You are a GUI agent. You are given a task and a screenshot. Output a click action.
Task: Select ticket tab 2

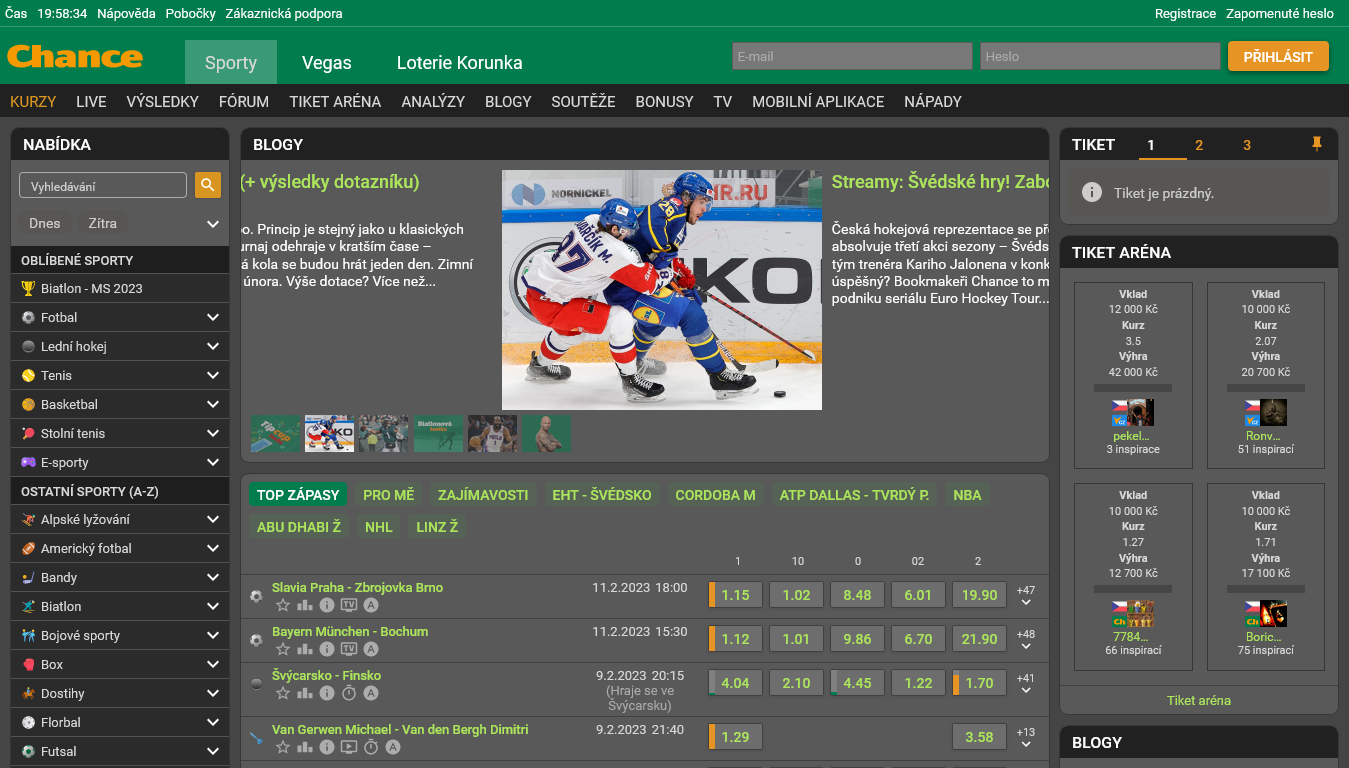click(x=1199, y=145)
